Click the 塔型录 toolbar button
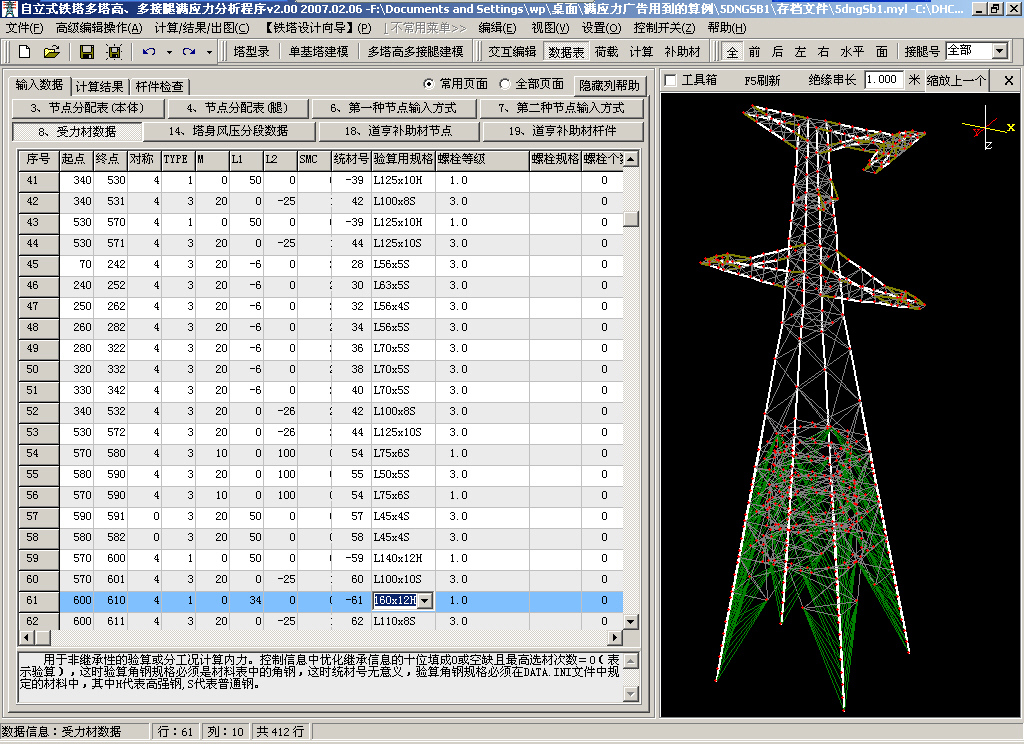The image size is (1024, 744). (x=251, y=52)
